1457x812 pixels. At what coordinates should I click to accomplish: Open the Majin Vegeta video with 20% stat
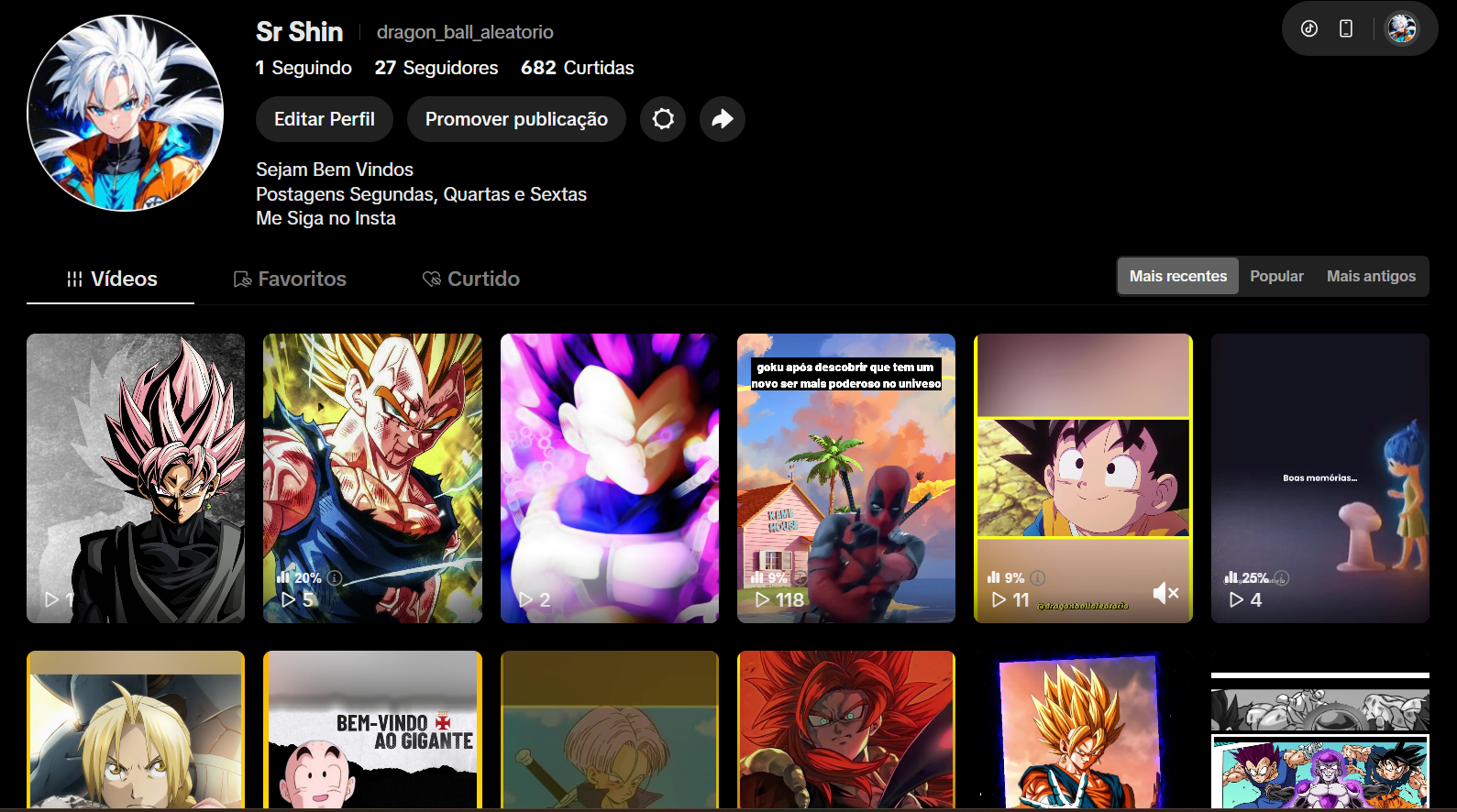372,478
